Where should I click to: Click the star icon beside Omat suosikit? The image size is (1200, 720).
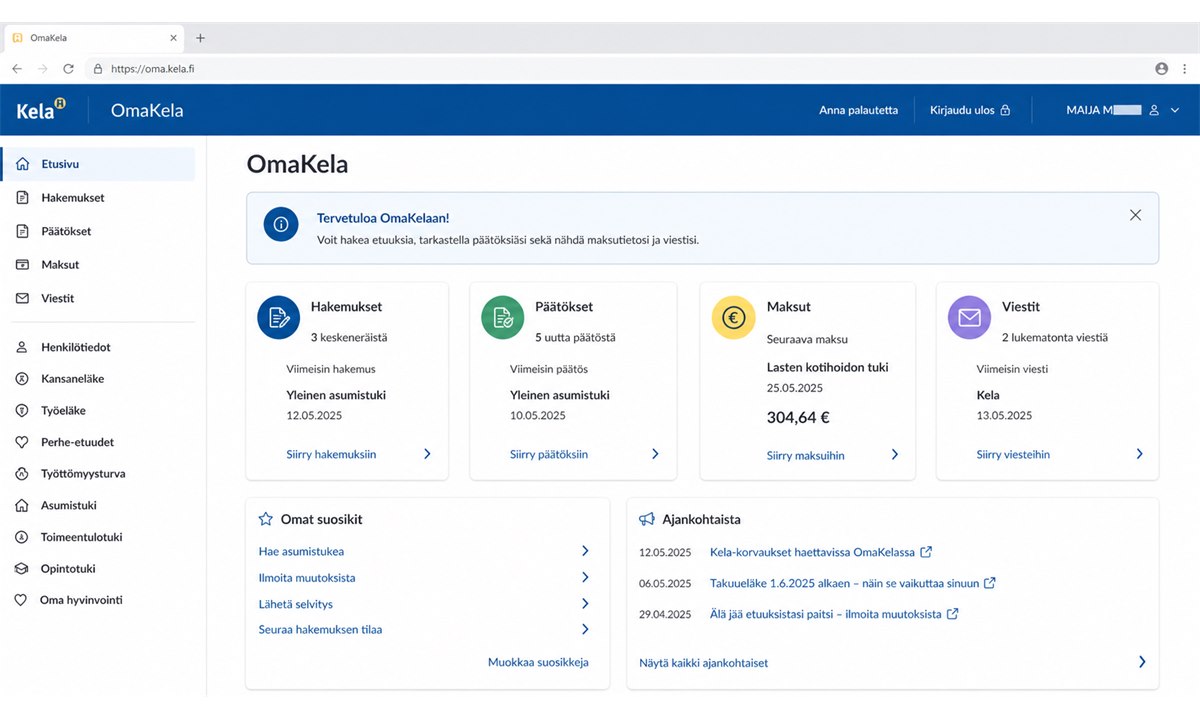[x=265, y=519]
